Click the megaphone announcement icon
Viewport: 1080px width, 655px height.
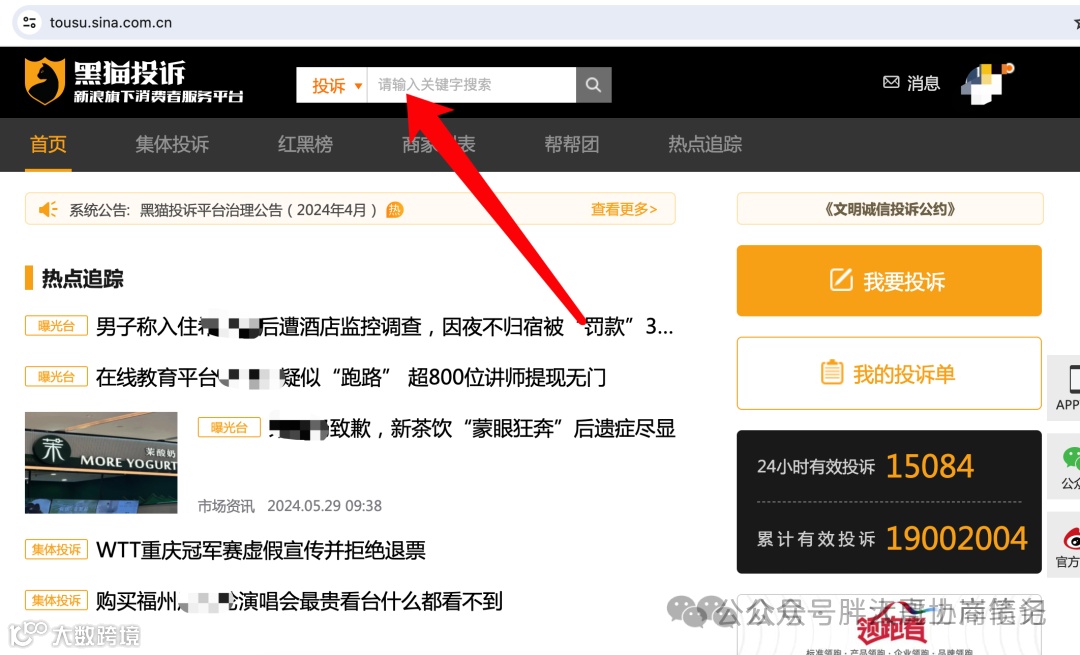pyautogui.click(x=48, y=209)
